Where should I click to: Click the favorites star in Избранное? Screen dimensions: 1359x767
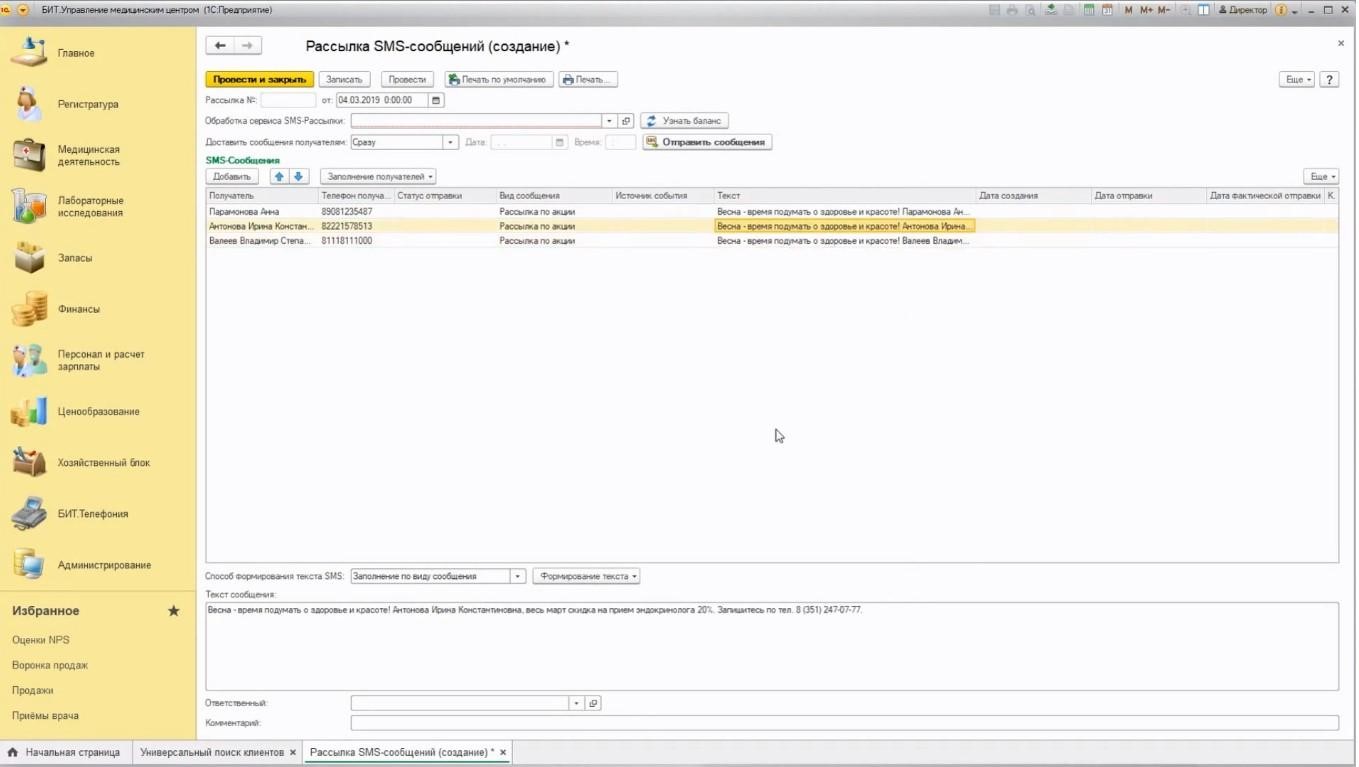[x=173, y=611]
